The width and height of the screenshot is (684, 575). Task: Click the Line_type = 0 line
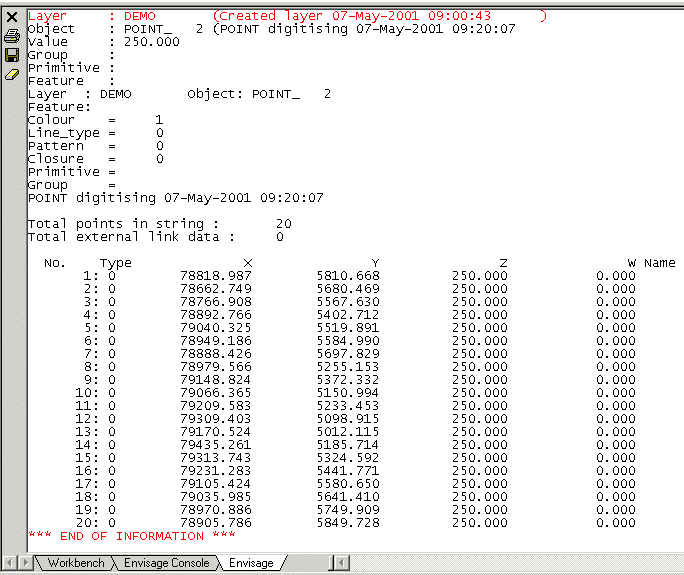tap(96, 133)
